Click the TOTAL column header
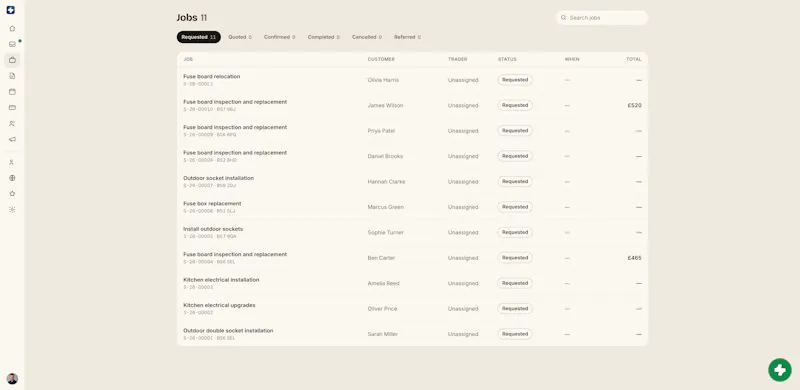This screenshot has width=800, height=390. point(634,59)
